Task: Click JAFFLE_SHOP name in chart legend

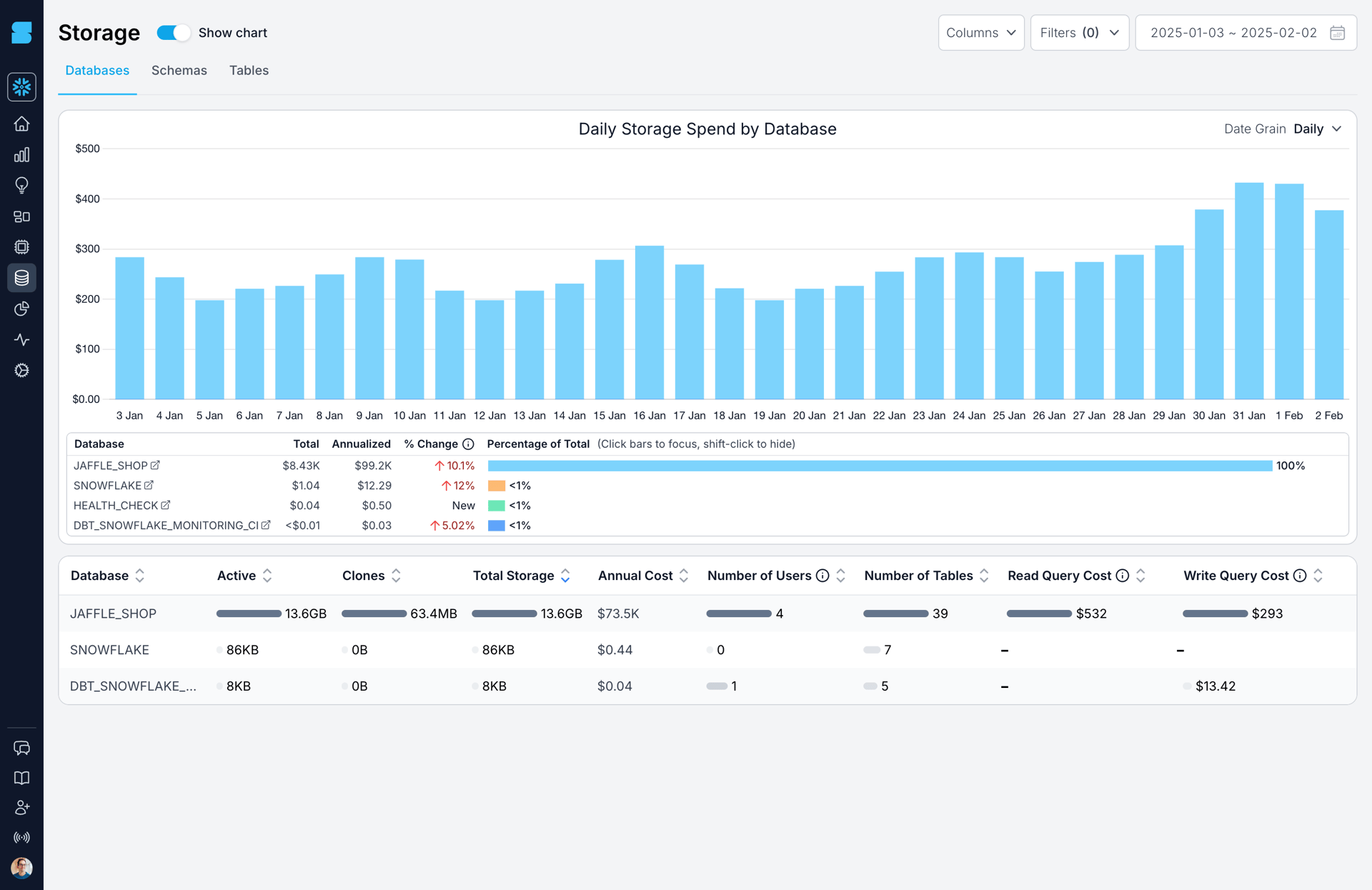Action: (x=110, y=466)
